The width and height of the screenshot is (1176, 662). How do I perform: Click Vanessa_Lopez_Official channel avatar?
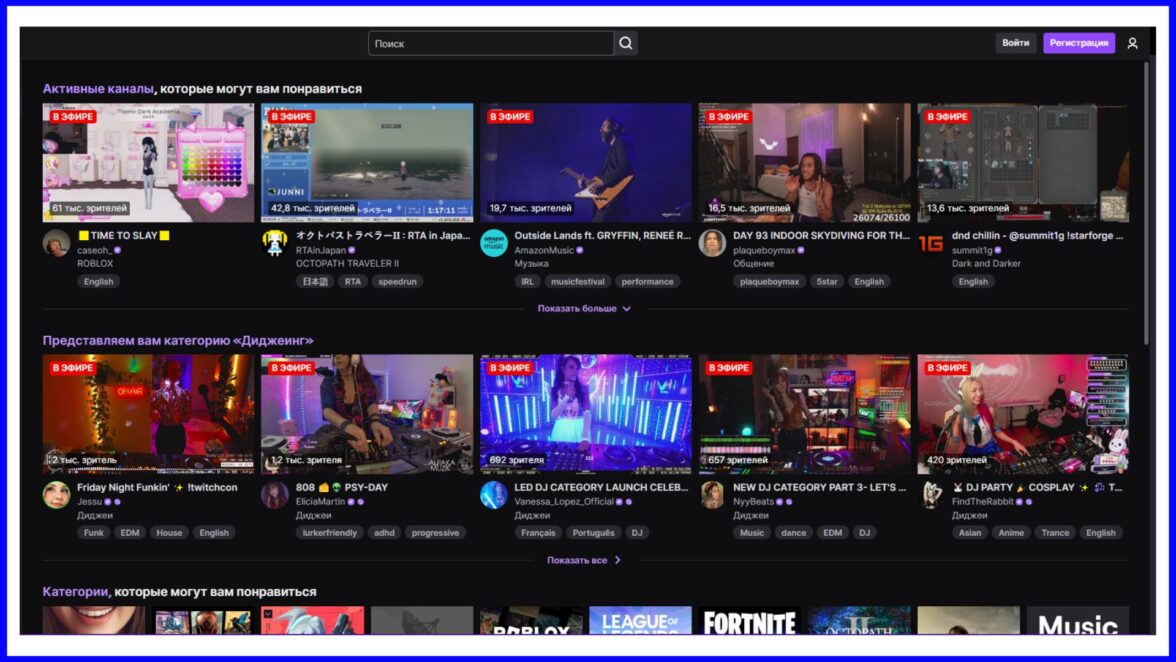point(494,495)
